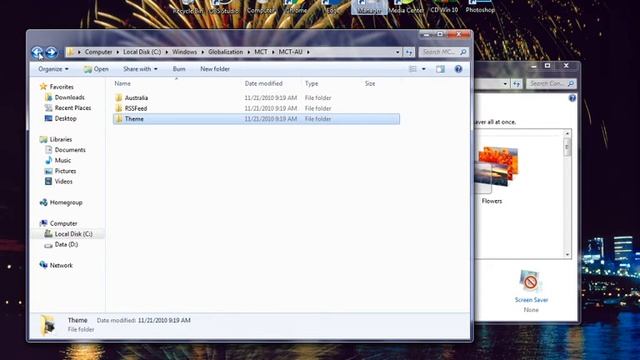This screenshot has height=360, width=640.
Task: Go back with the Back arrow button
Action: (37, 52)
